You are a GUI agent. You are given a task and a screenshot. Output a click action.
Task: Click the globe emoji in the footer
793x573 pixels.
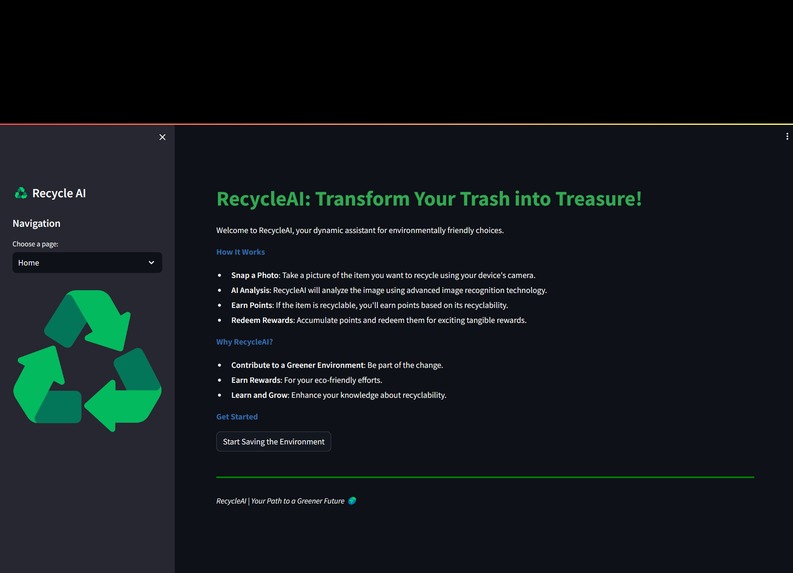coord(352,501)
